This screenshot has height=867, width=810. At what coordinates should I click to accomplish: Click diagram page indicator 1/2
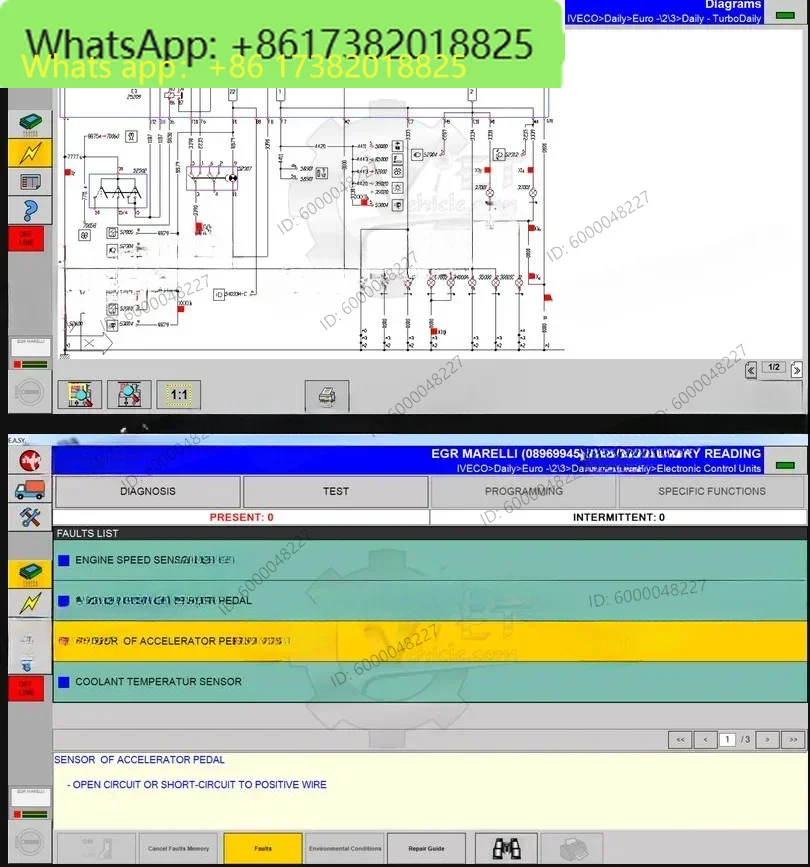[x=774, y=367]
